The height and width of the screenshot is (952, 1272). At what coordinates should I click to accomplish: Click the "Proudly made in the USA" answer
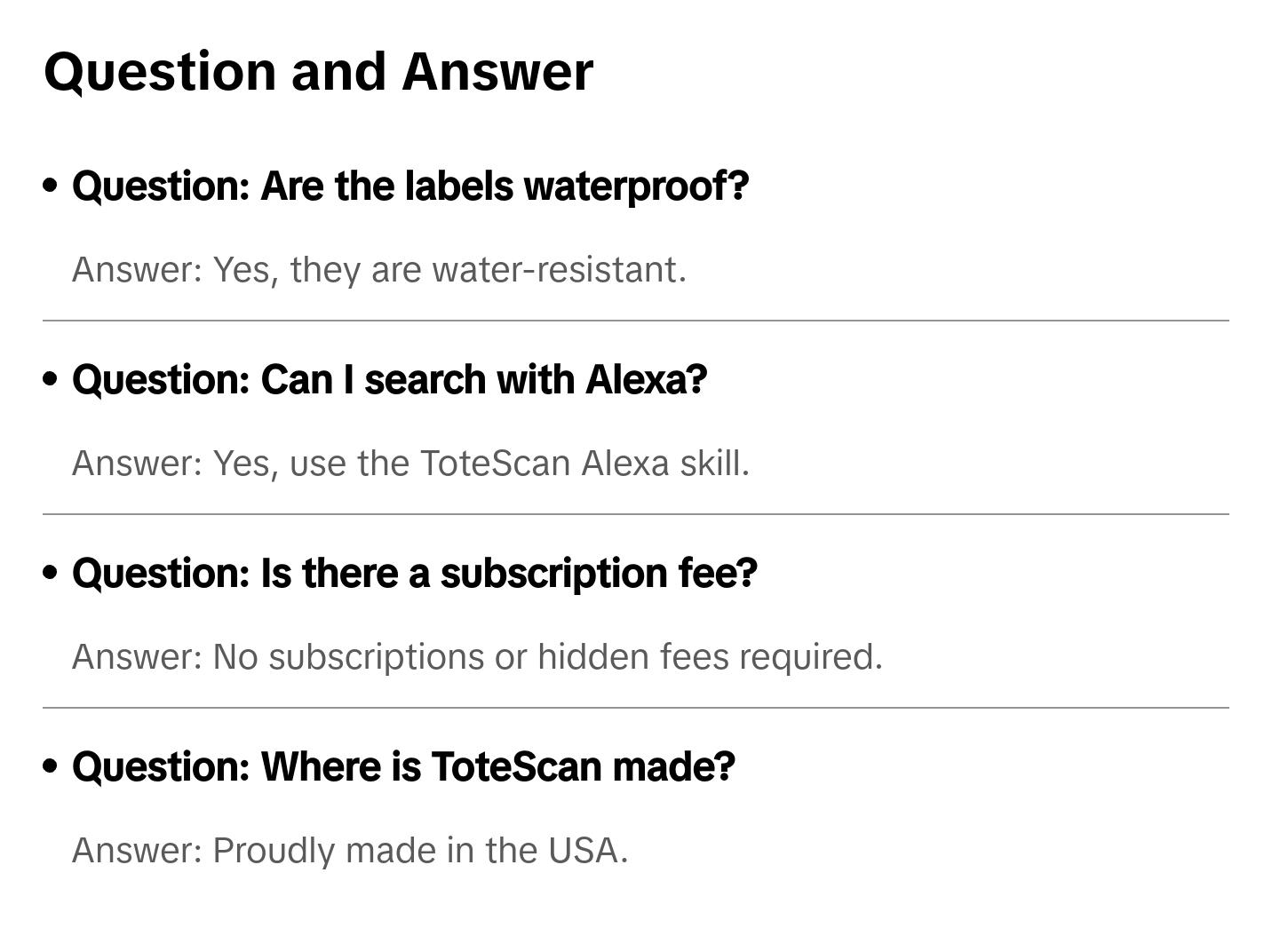(x=350, y=851)
